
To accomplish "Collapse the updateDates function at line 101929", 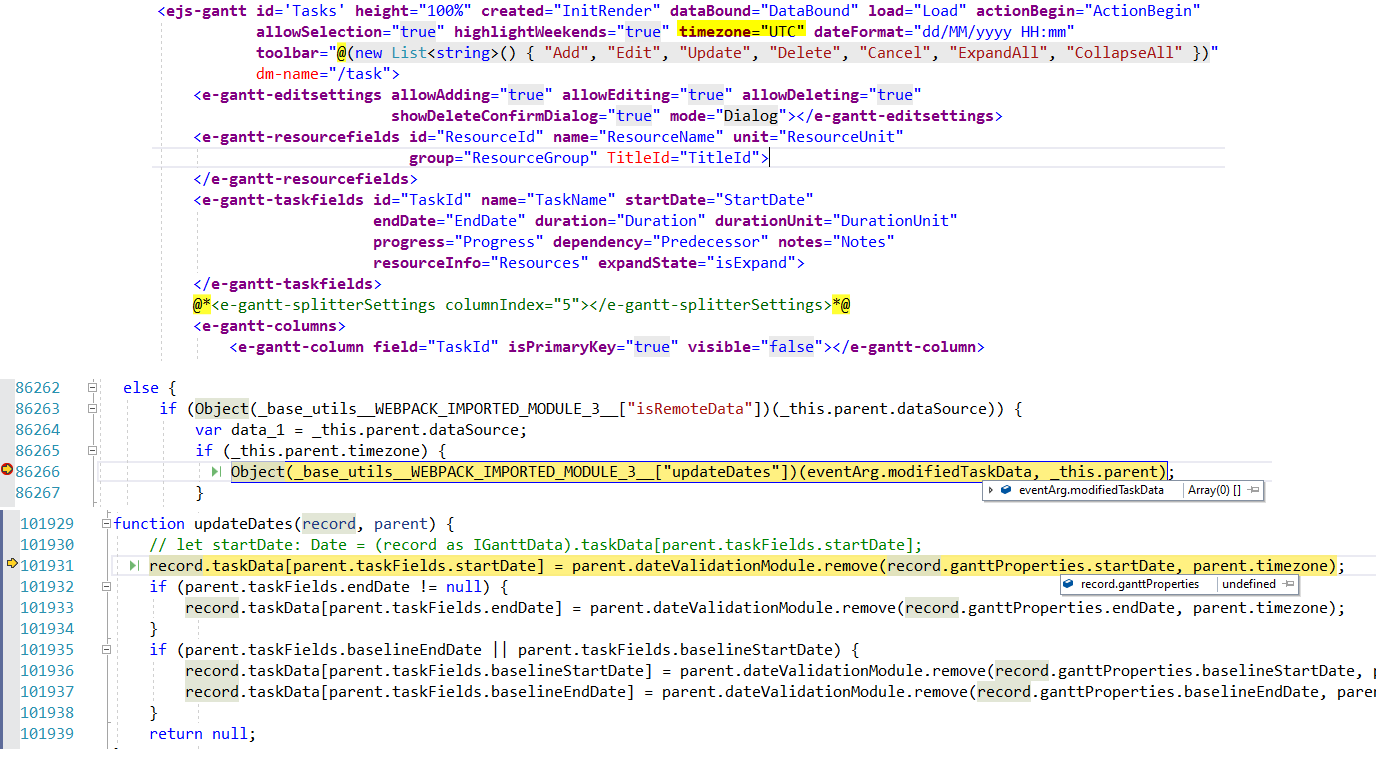I will pyautogui.click(x=106, y=523).
